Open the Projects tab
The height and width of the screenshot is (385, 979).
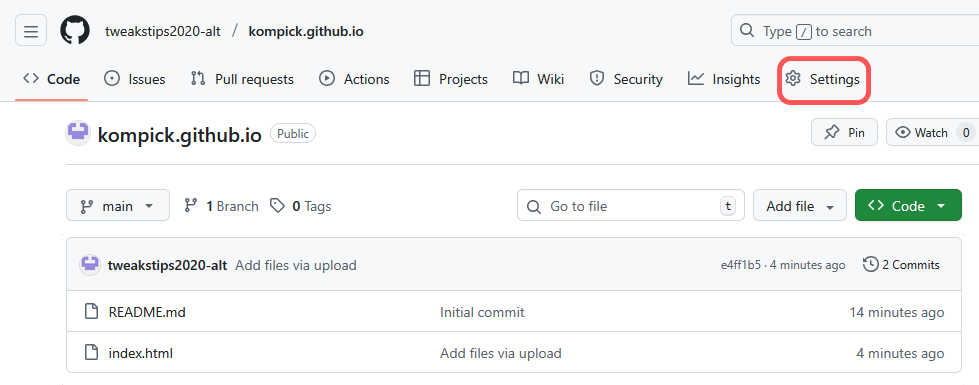click(451, 79)
